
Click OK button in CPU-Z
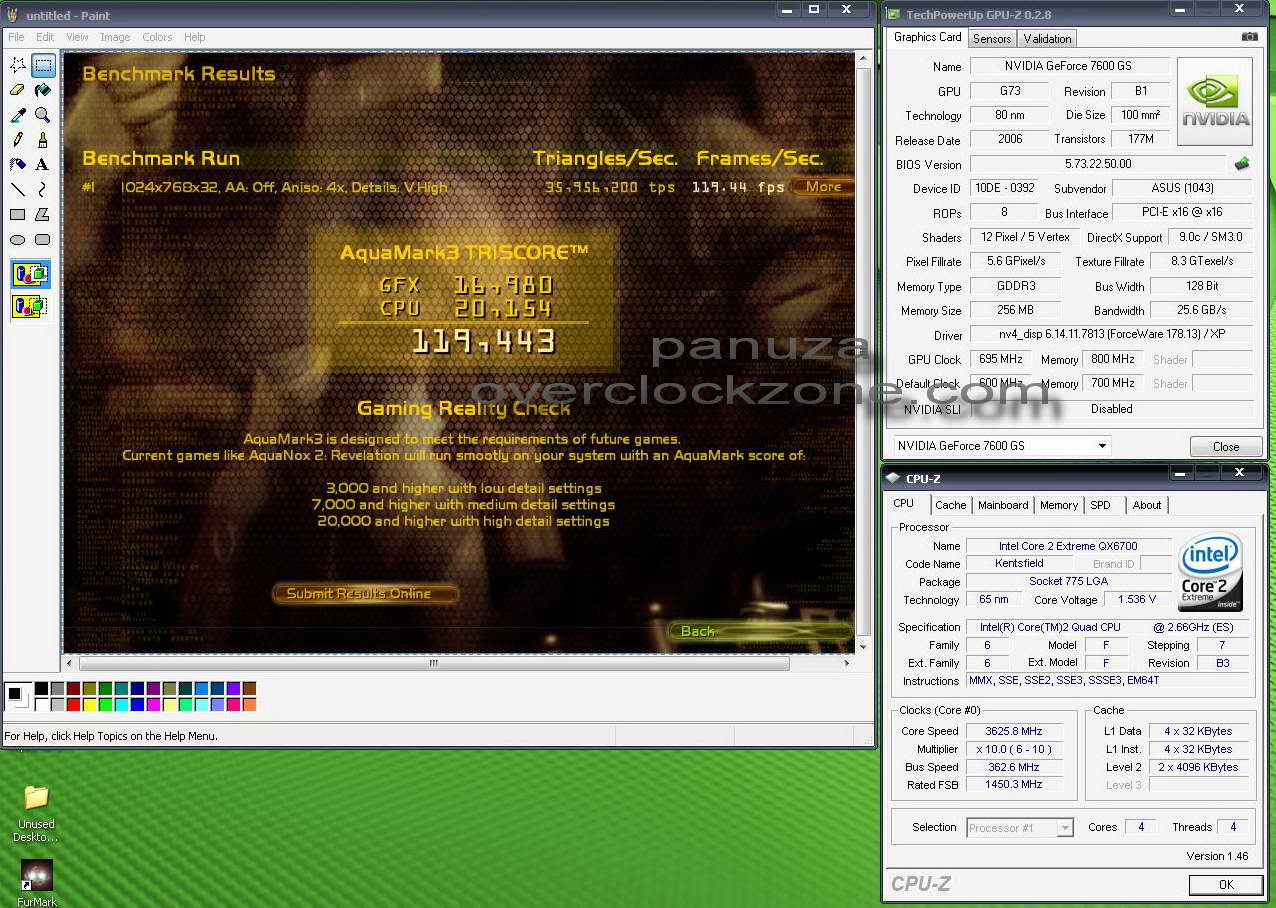coord(1225,884)
